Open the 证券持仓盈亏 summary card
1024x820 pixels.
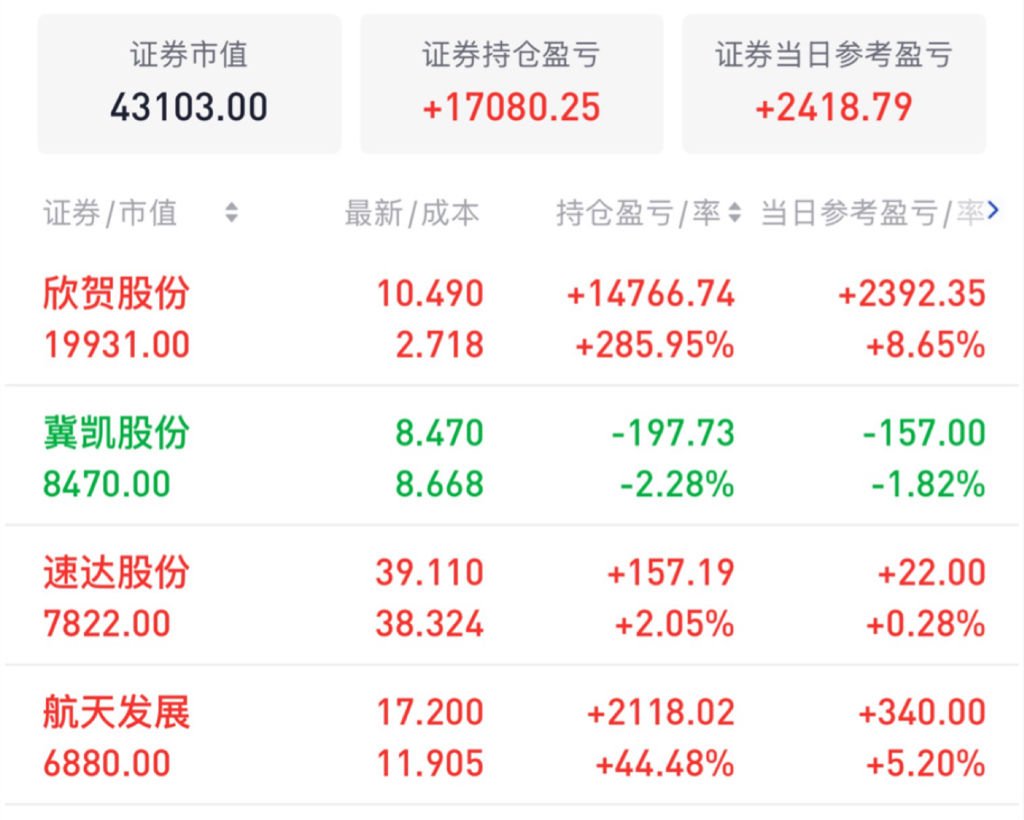pos(511,83)
